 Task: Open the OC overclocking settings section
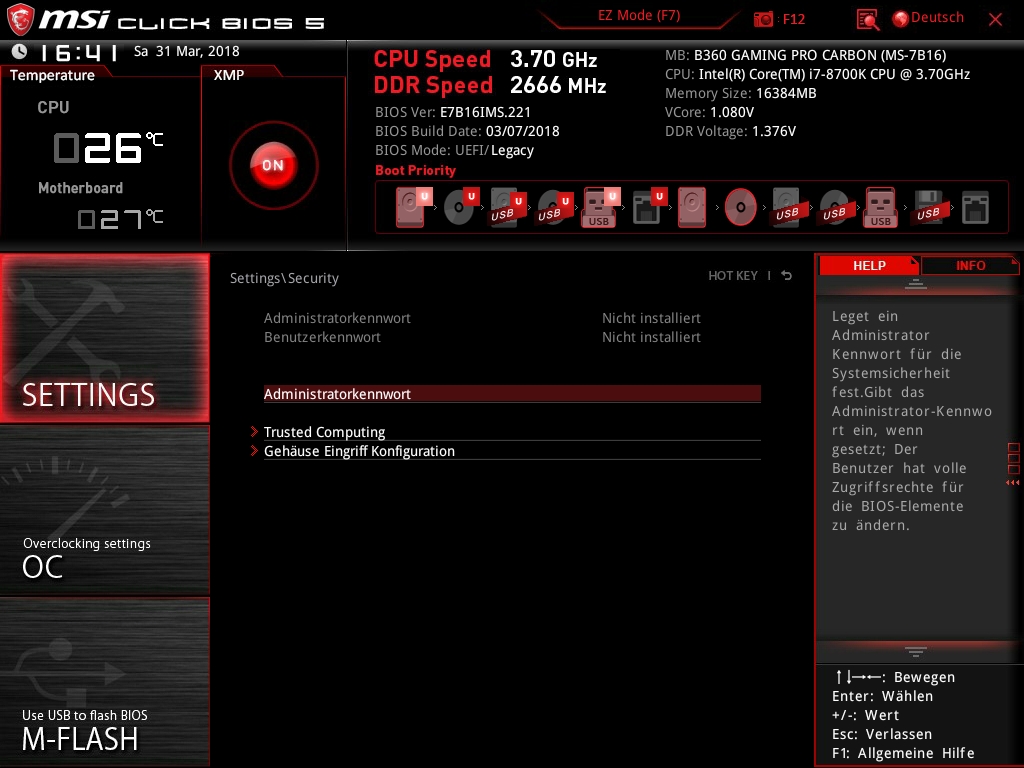104,511
